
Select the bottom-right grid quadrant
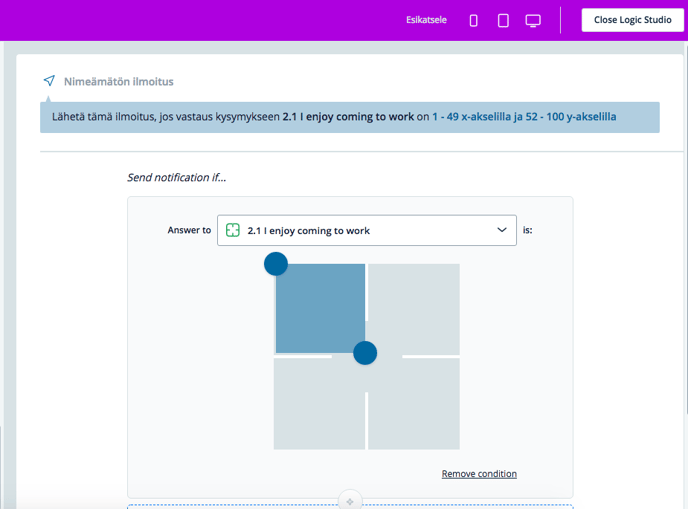(414, 404)
